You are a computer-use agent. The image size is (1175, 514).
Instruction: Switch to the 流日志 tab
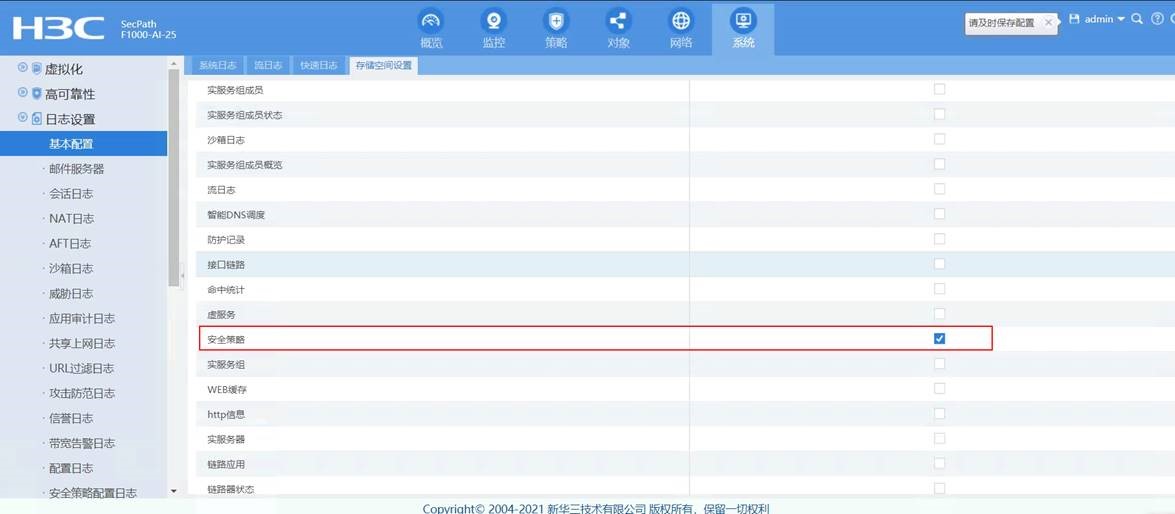click(268, 65)
